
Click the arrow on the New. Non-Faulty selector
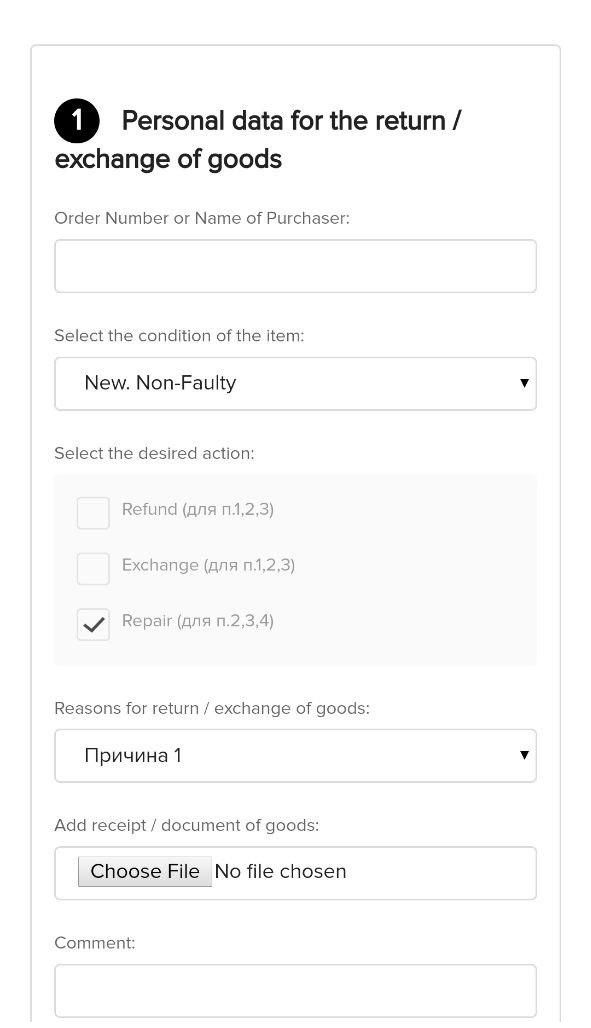coord(522,383)
